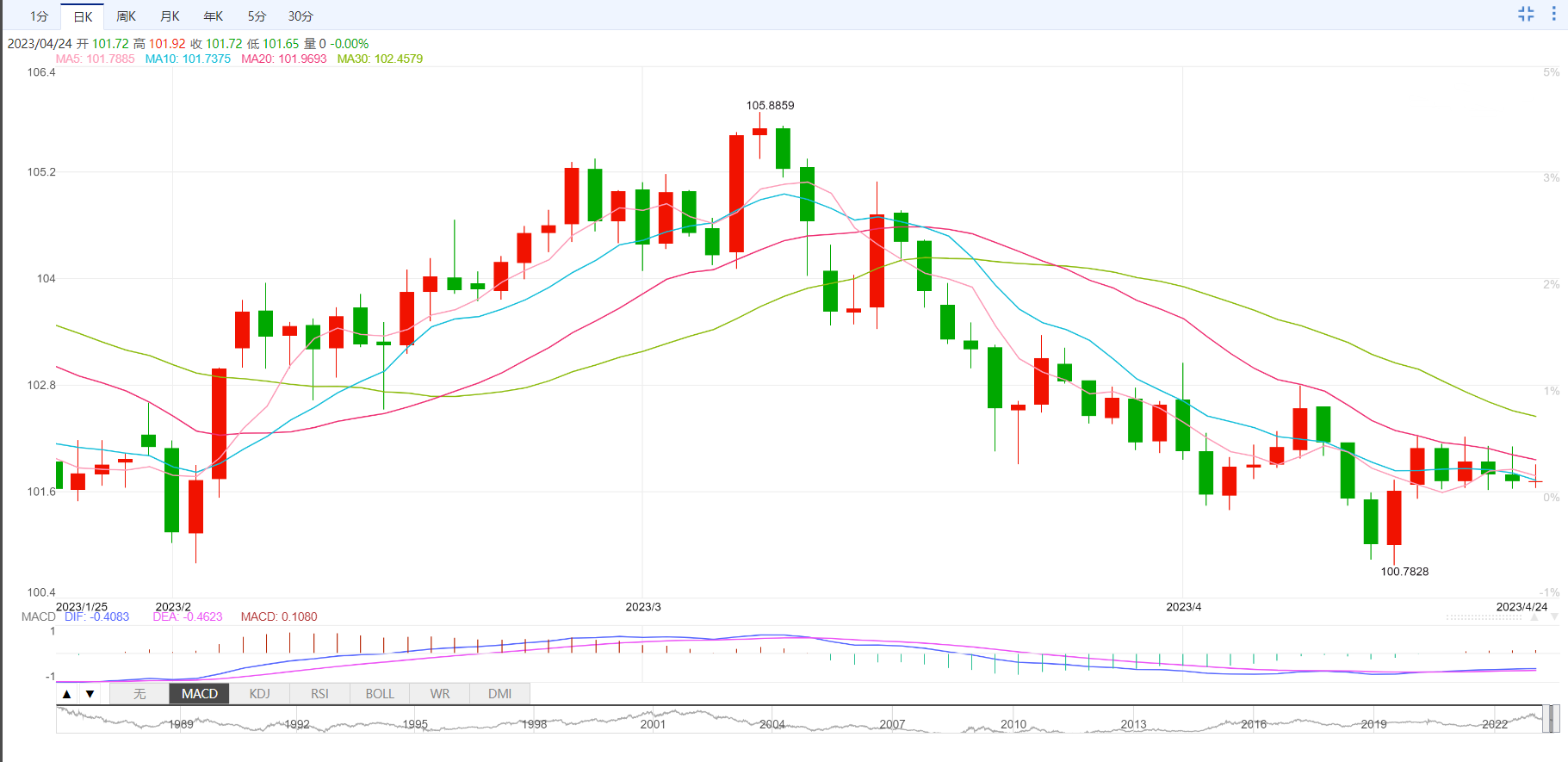Image resolution: width=1568 pixels, height=762 pixels.
Task: Click the 105.8859 high price label
Action: tap(770, 105)
